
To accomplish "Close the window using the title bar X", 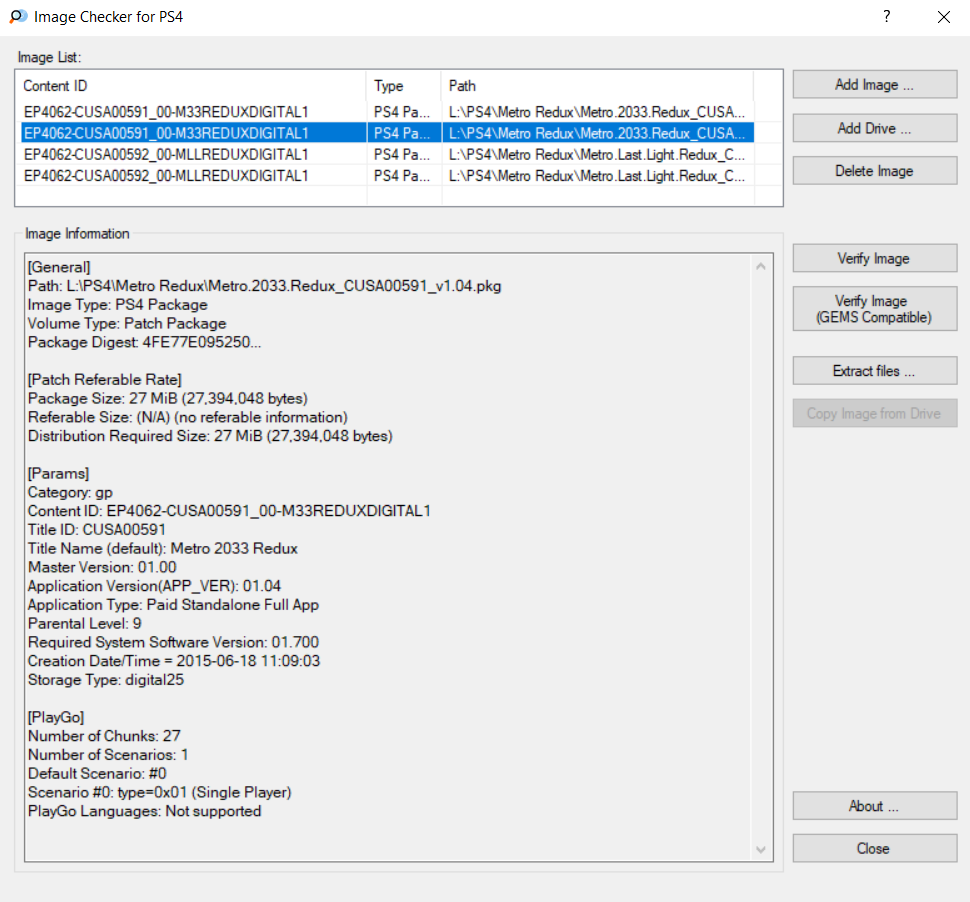I will pyautogui.click(x=943, y=17).
